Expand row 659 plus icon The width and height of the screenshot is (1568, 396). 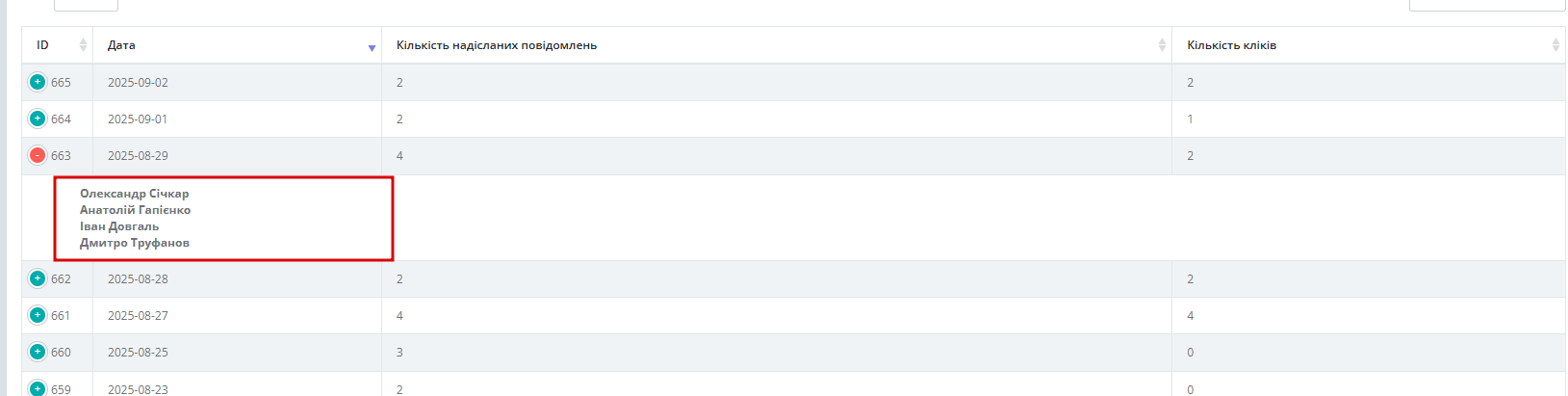pos(38,388)
